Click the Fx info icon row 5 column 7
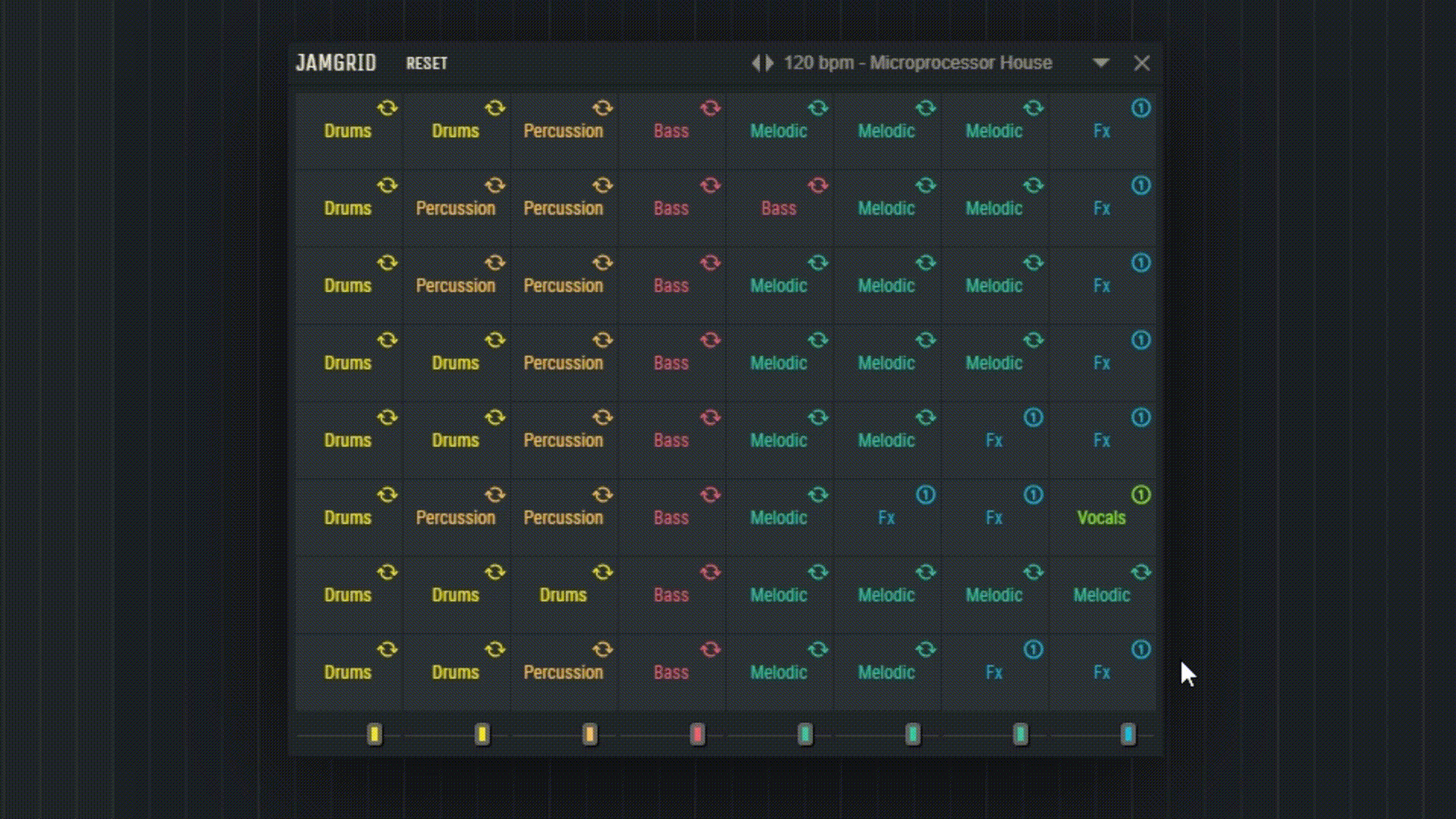The width and height of the screenshot is (1456, 819). tap(1033, 418)
